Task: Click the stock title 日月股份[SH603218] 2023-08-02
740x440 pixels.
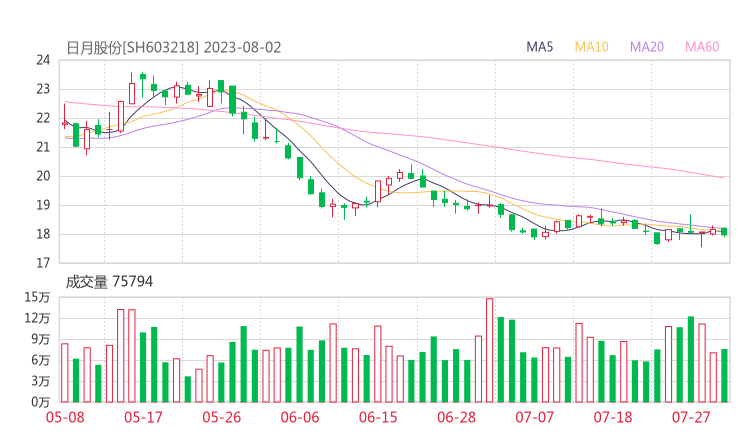Action: pos(174,48)
